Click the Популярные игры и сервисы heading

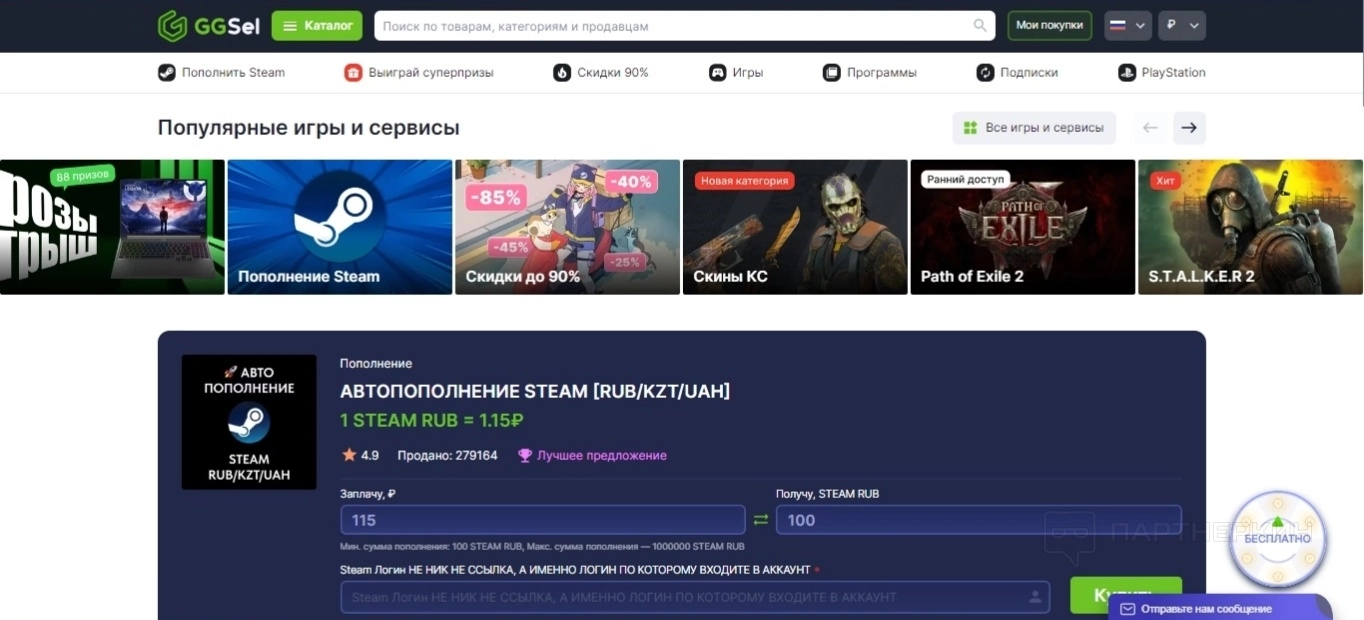(x=309, y=128)
